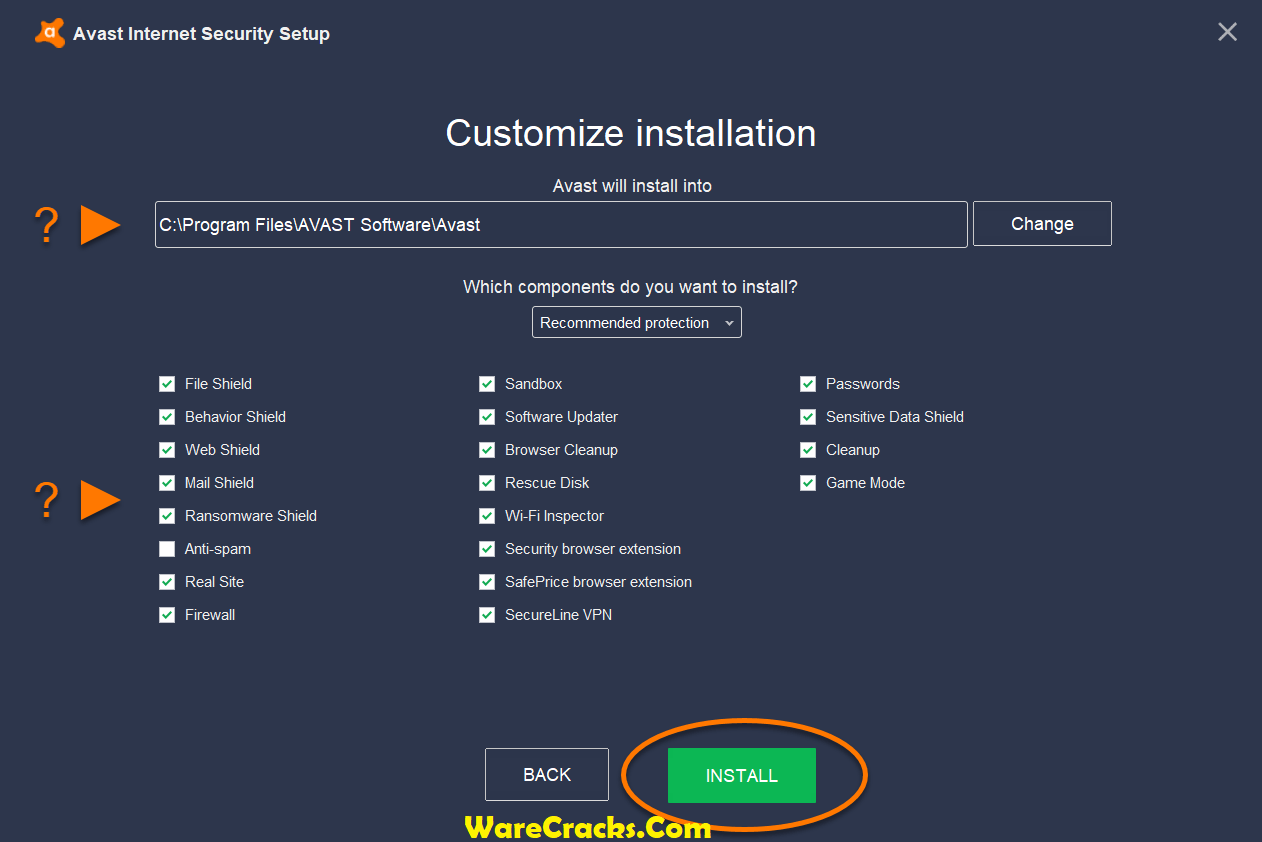Uncheck Passwords component
This screenshot has width=1262, height=842.
pyautogui.click(x=808, y=384)
